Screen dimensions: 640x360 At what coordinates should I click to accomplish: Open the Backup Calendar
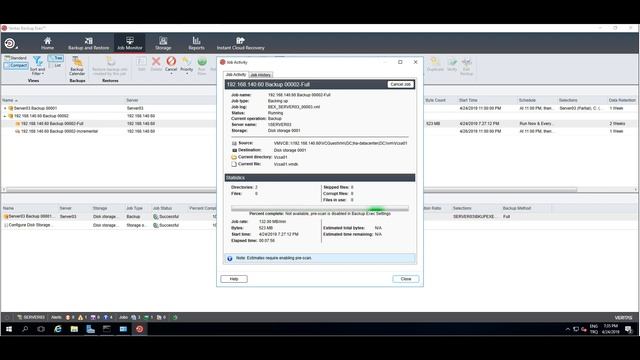click(77, 66)
